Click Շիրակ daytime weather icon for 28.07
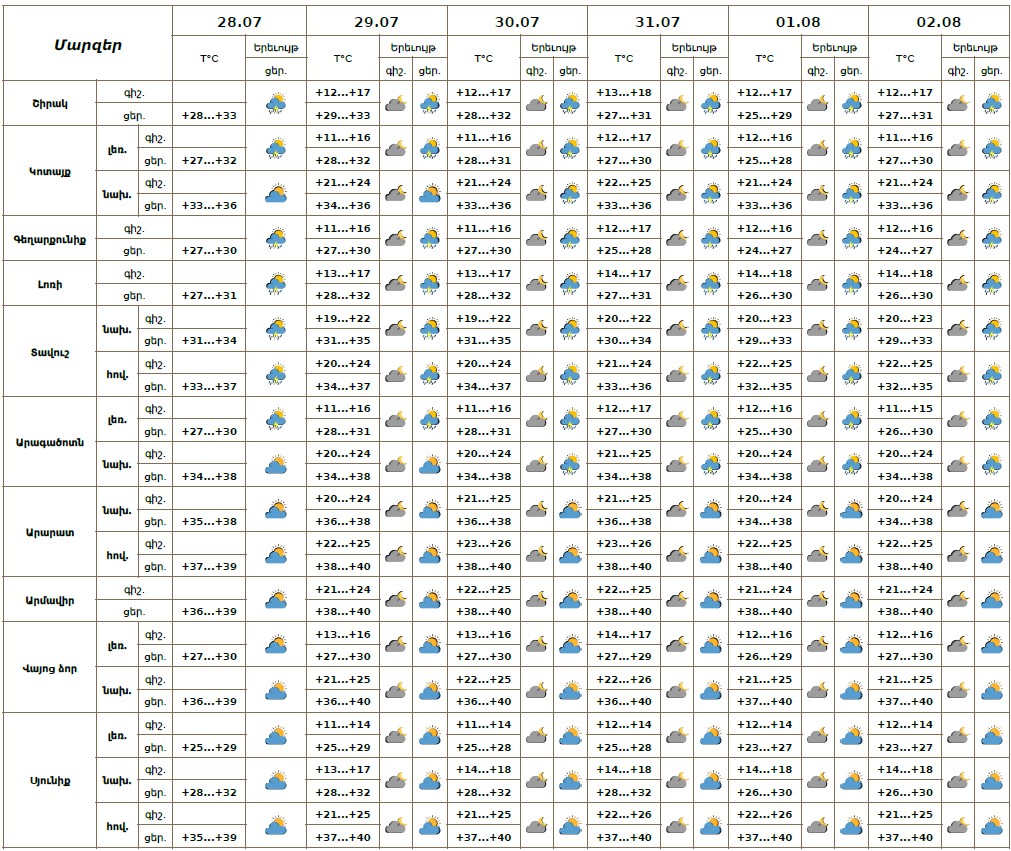This screenshot has height=851, width=1011. (x=276, y=103)
